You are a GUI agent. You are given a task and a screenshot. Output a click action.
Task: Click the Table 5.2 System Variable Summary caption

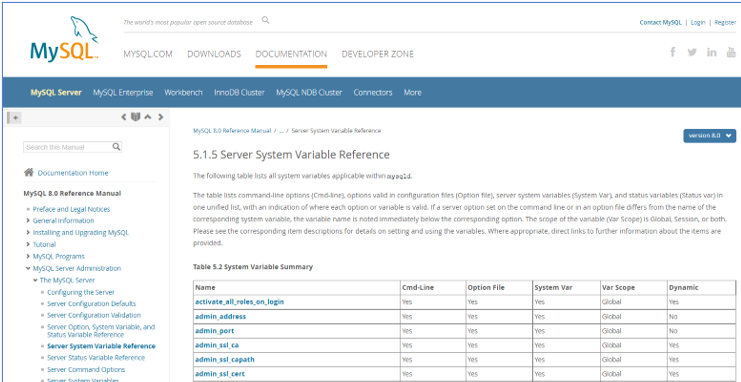tap(253, 267)
